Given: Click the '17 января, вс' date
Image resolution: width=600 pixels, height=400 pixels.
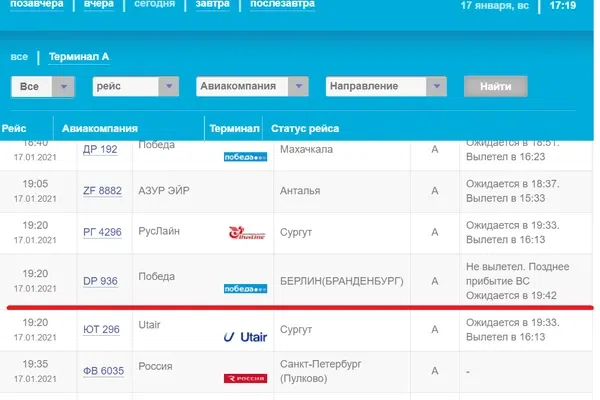Looking at the screenshot, I should [494, 5].
